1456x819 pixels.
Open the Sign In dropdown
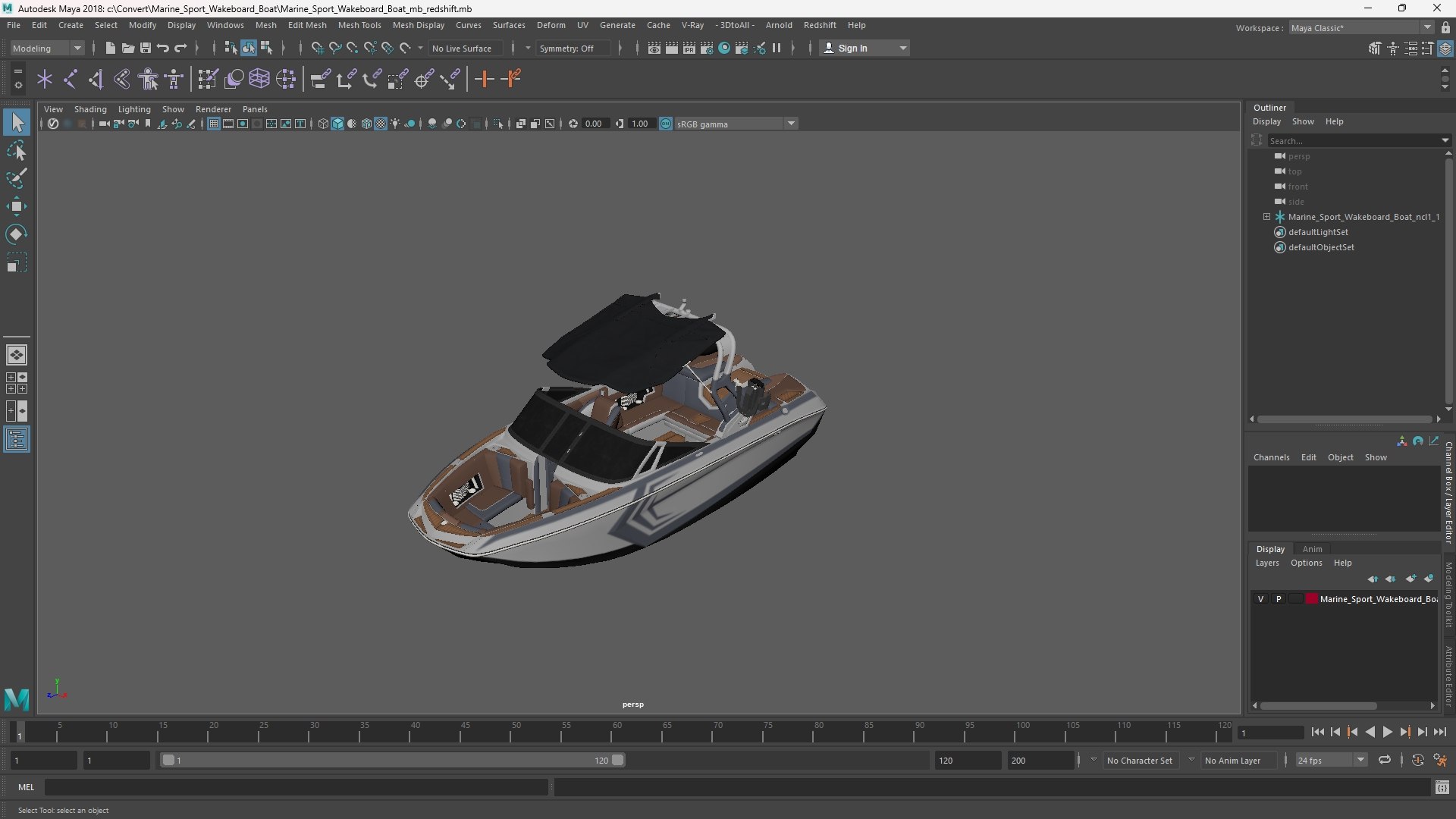864,48
